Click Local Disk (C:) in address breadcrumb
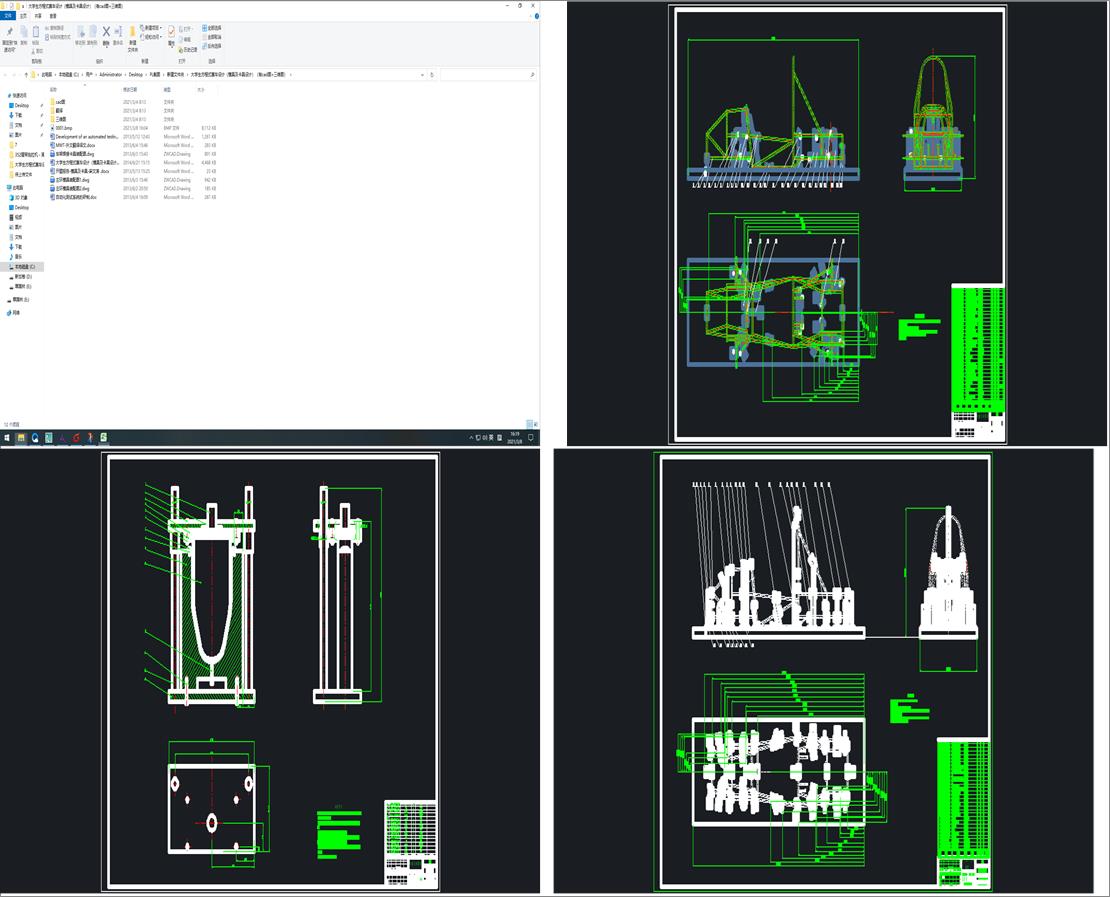 coord(69,74)
